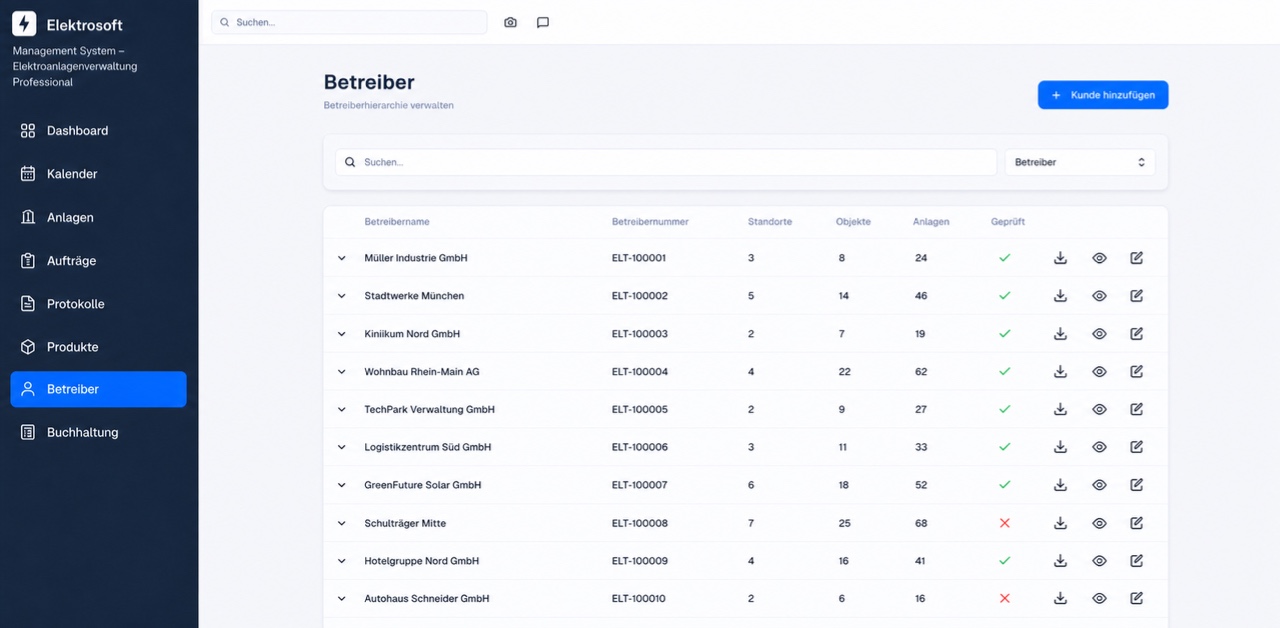Select Anlagen in the sidebar
Viewport: 1280px width, 628px height.
click(x=98, y=217)
